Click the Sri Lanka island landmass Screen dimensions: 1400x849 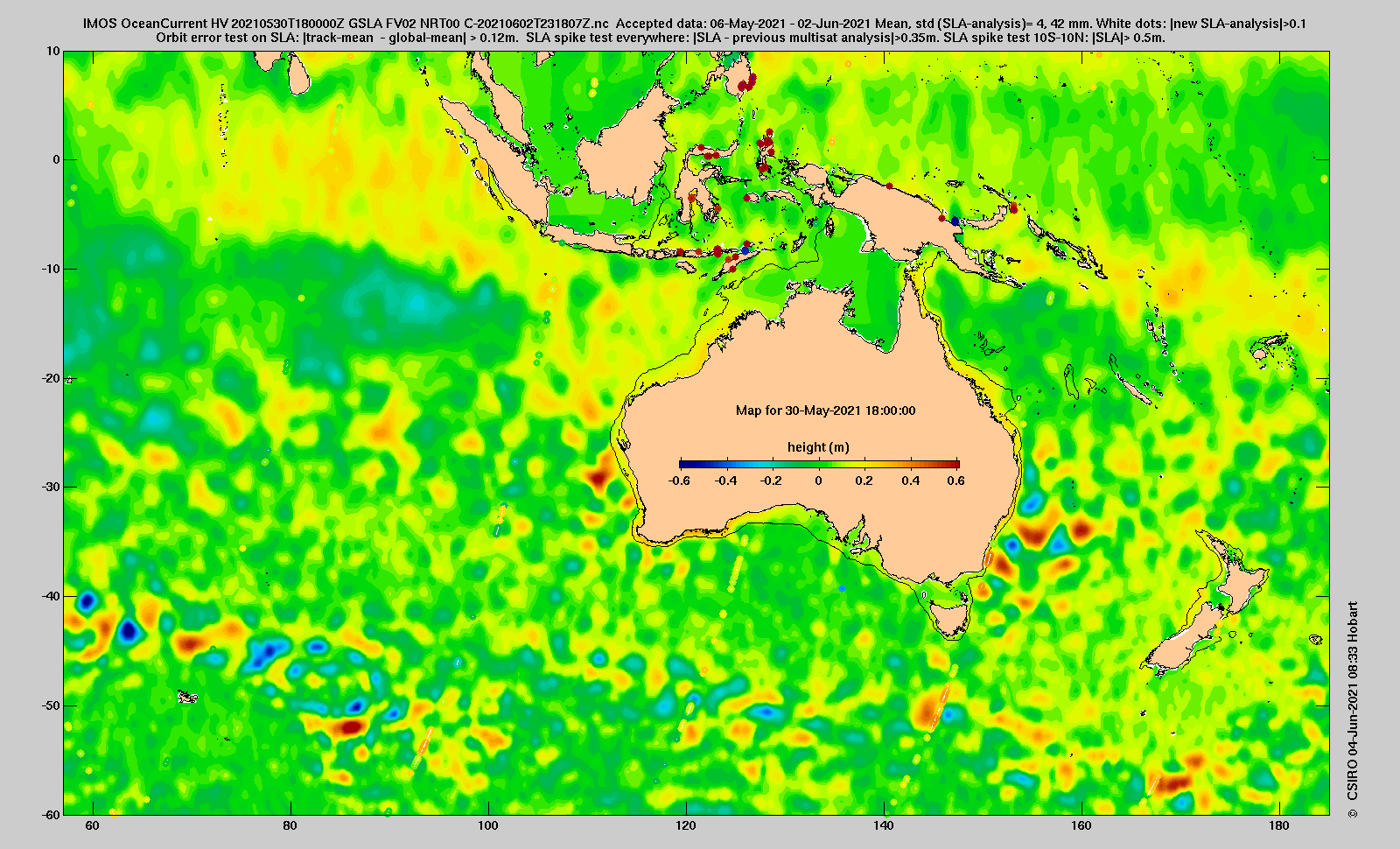click(x=299, y=74)
